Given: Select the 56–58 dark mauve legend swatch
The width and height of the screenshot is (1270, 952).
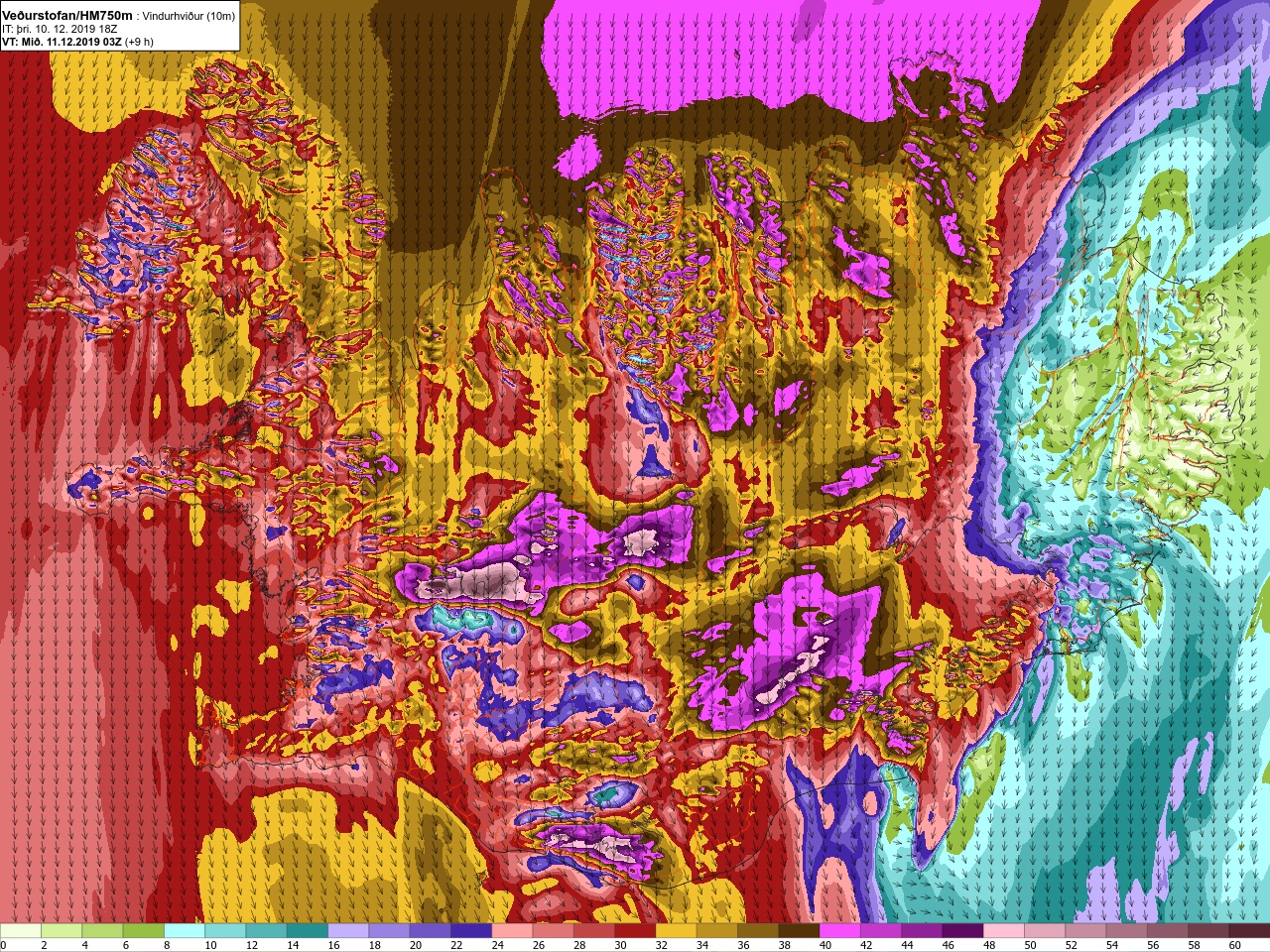Looking at the screenshot, I should click(1167, 931).
